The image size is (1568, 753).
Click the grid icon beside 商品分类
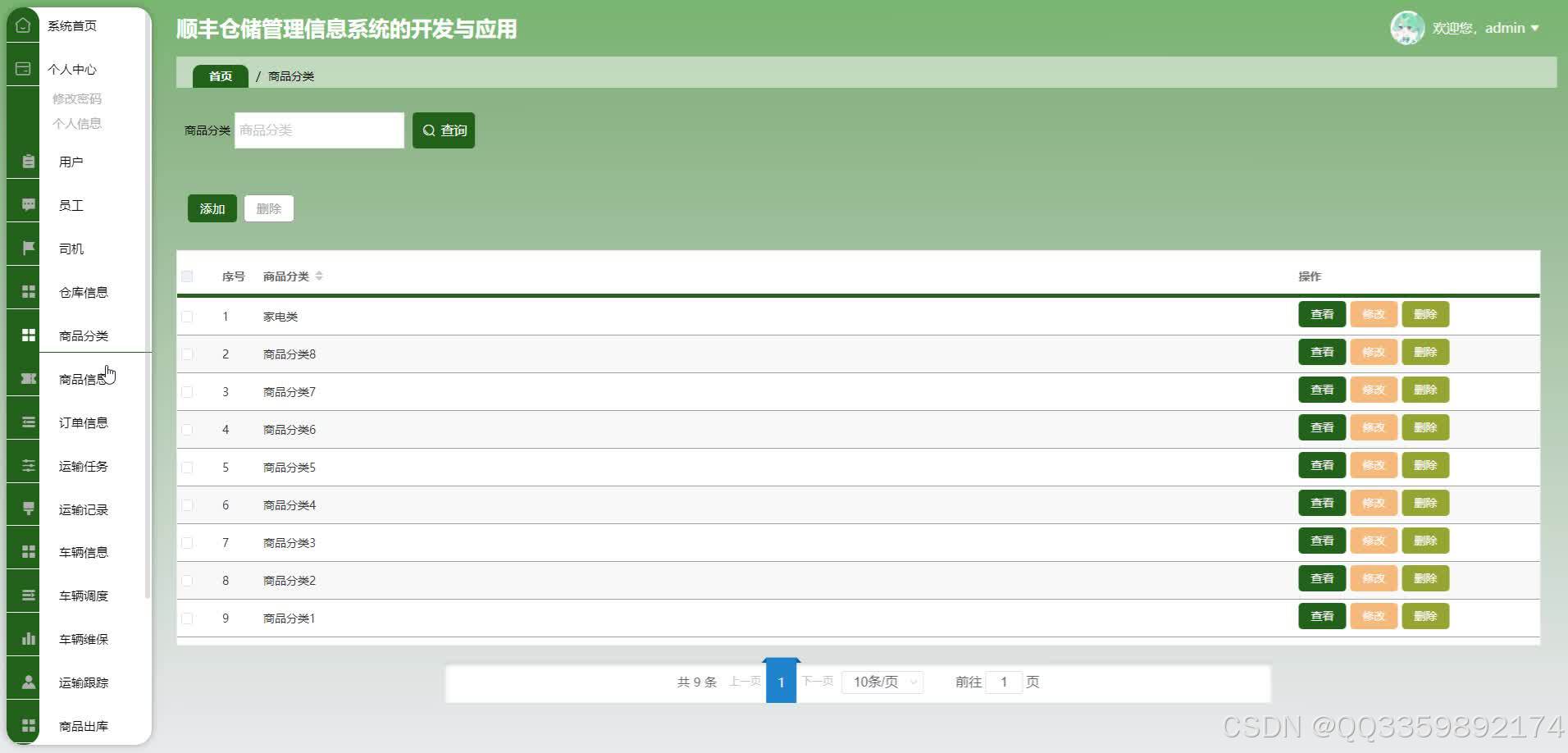tap(29, 335)
